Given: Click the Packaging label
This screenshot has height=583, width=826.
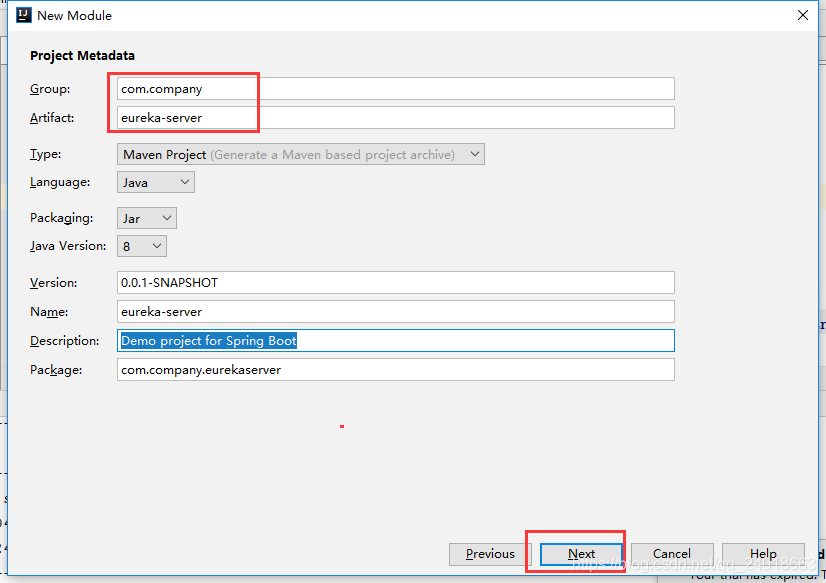Looking at the screenshot, I should click(62, 218).
